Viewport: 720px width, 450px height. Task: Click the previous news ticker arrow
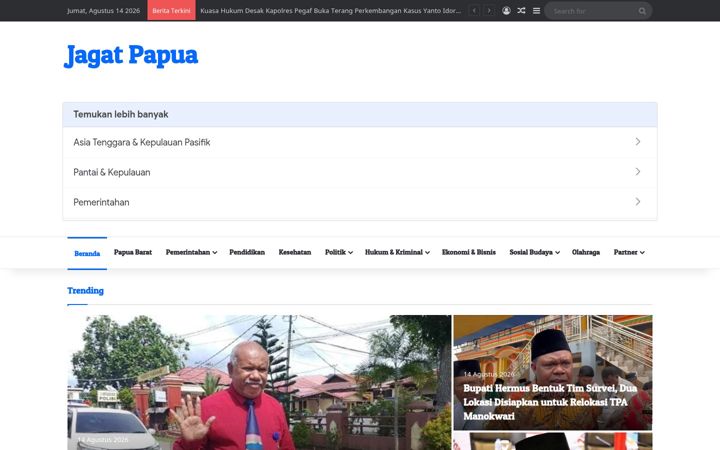coord(474,11)
